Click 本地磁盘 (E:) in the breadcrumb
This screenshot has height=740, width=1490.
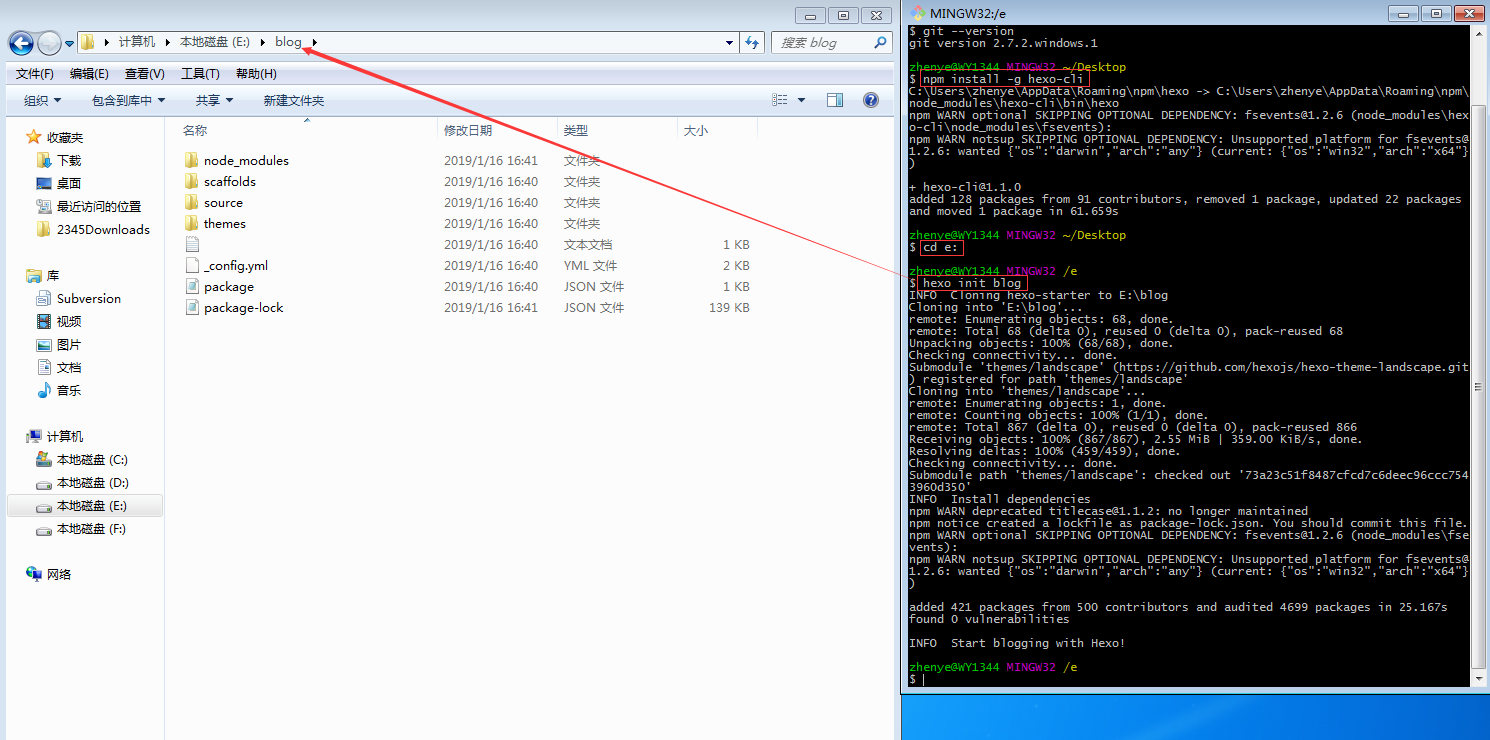(214, 42)
